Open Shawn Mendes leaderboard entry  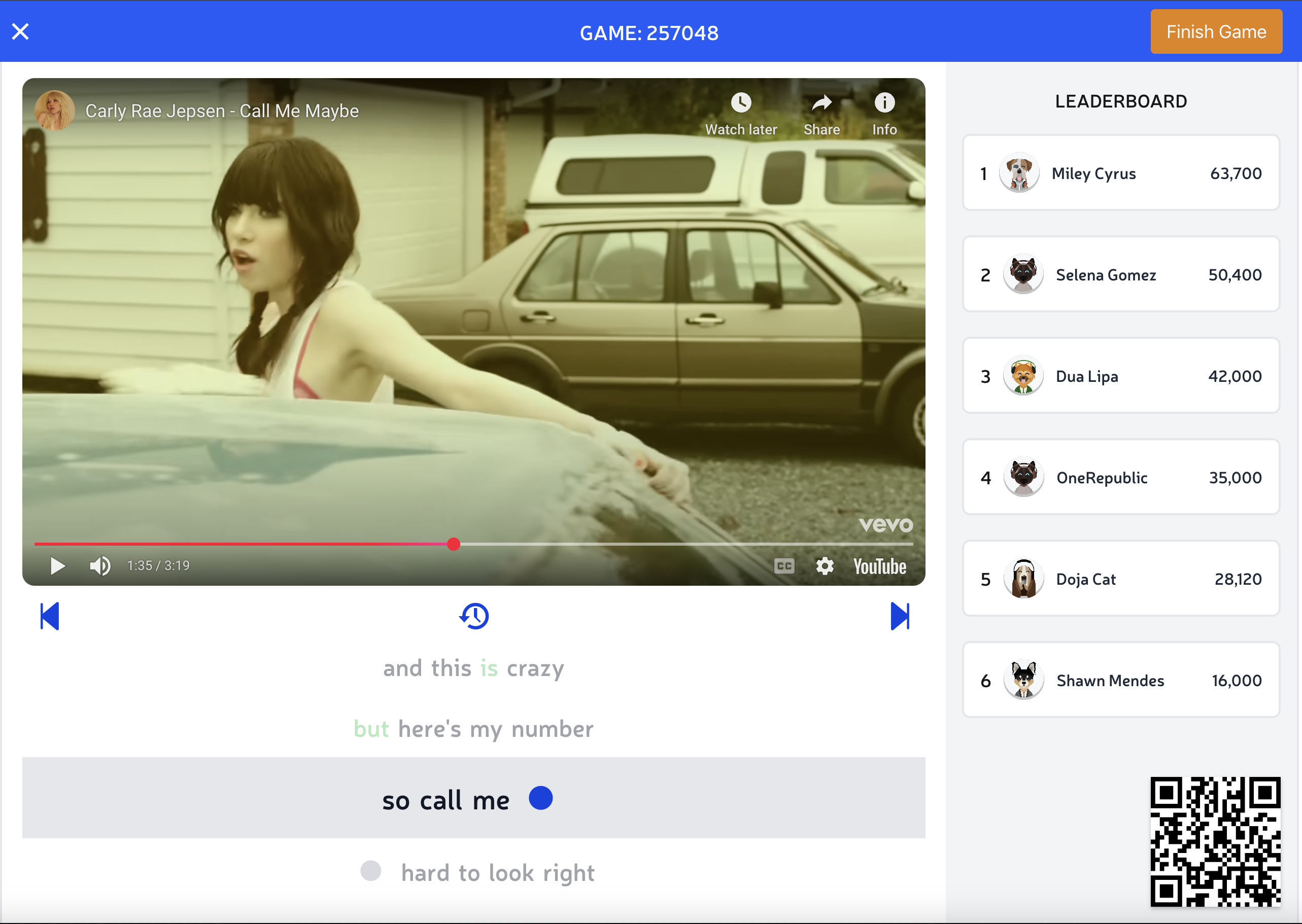click(x=1120, y=680)
